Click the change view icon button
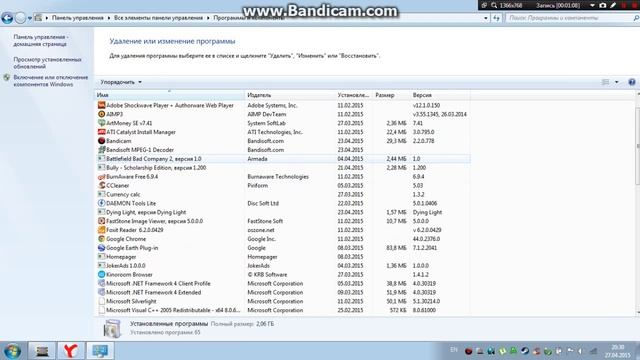 click(x=605, y=82)
